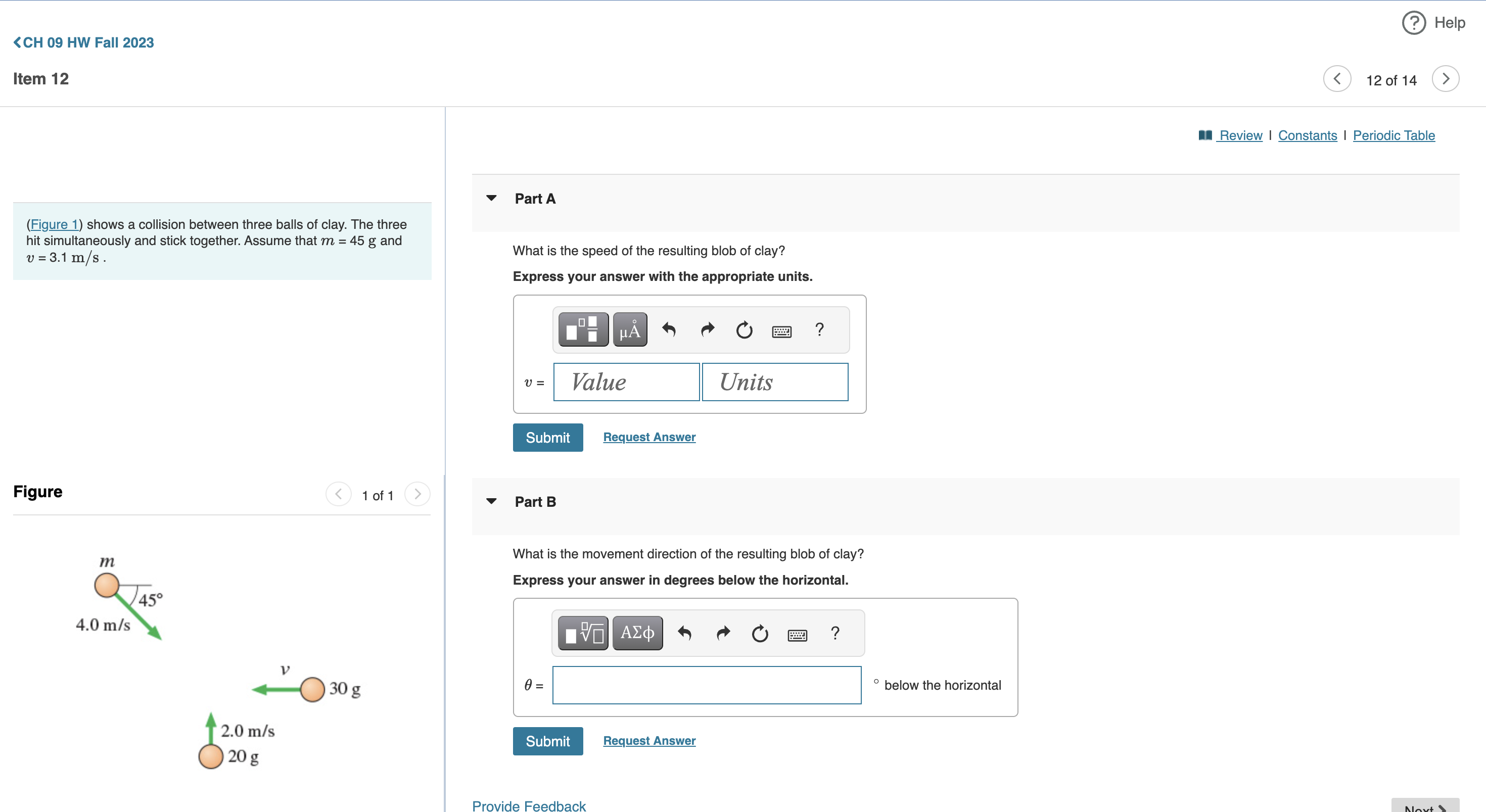The image size is (1486, 812).
Task: Click redo arrow in Part A toolbar
Action: tap(707, 330)
